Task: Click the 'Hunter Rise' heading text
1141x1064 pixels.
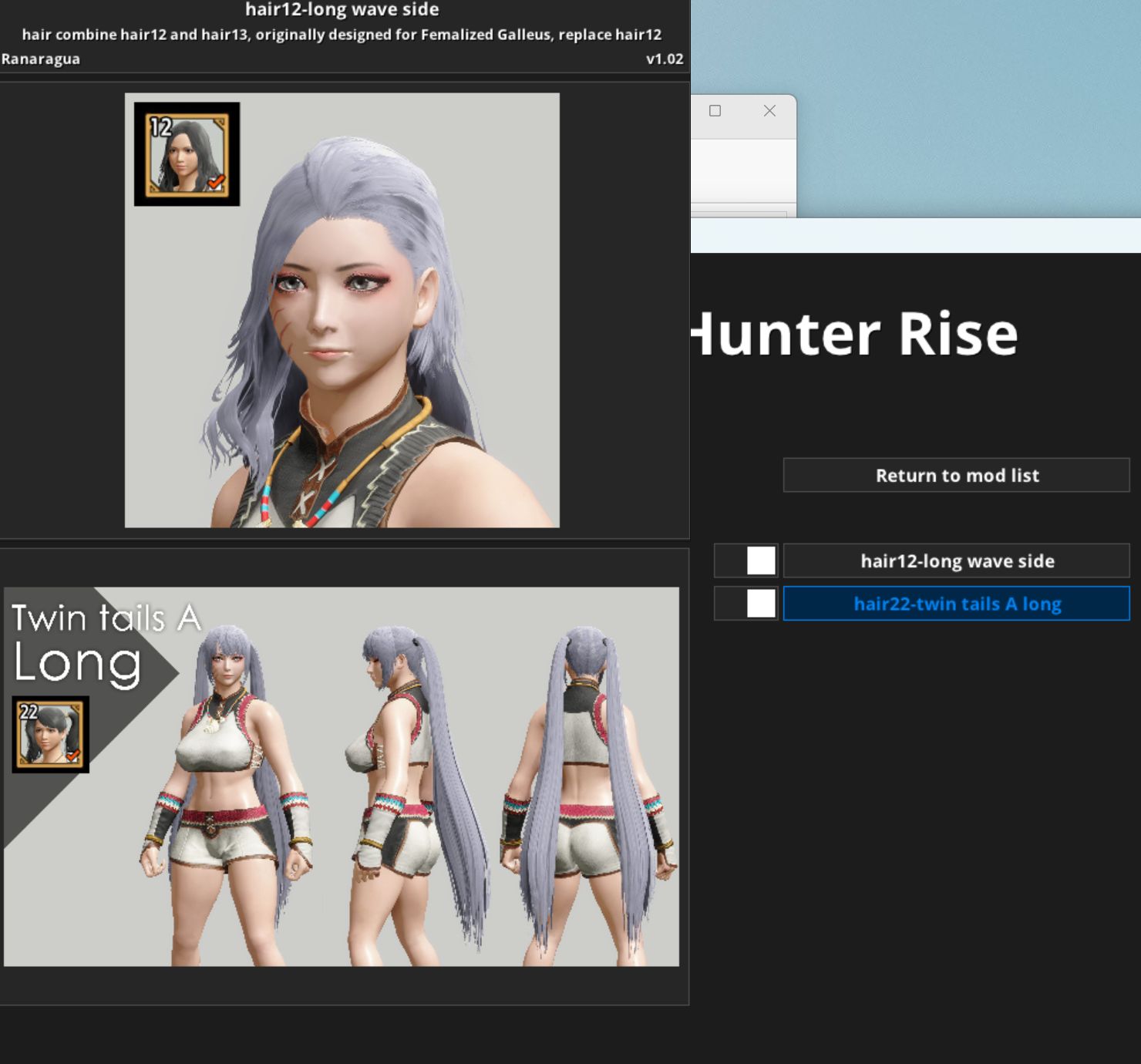Action: pos(856,335)
